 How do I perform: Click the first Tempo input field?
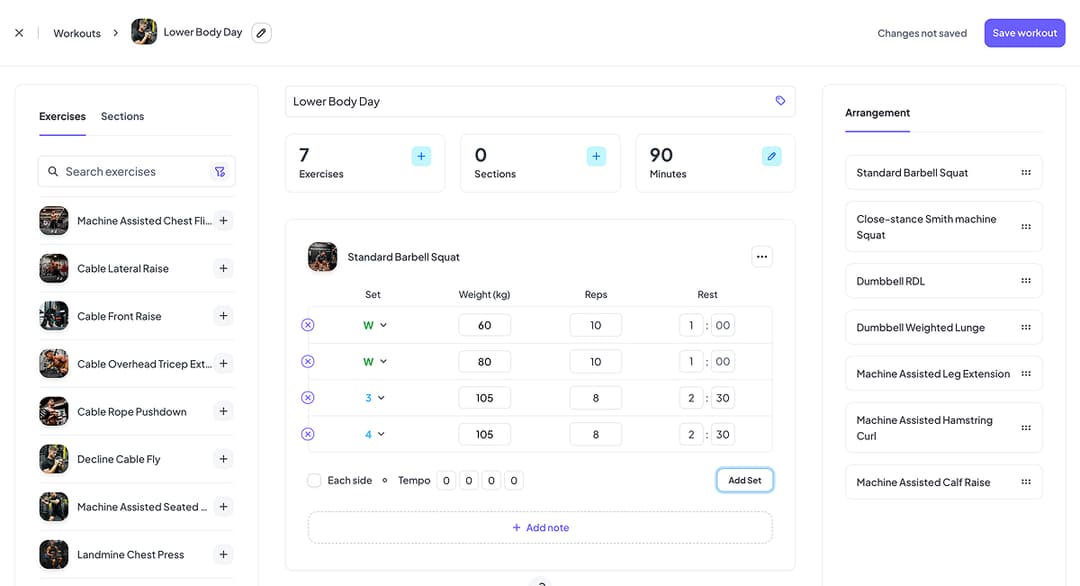pyautogui.click(x=446, y=480)
